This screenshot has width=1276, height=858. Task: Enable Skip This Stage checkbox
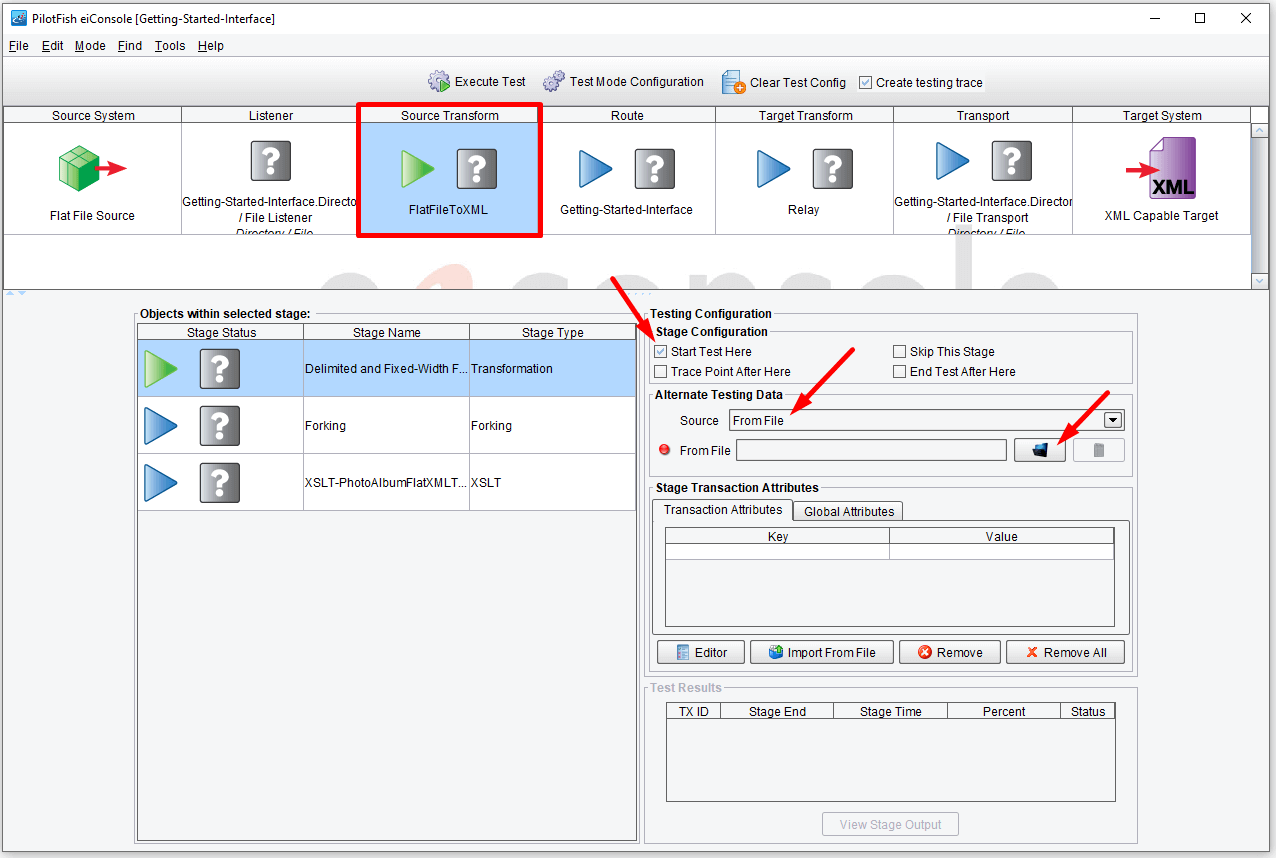pos(900,352)
